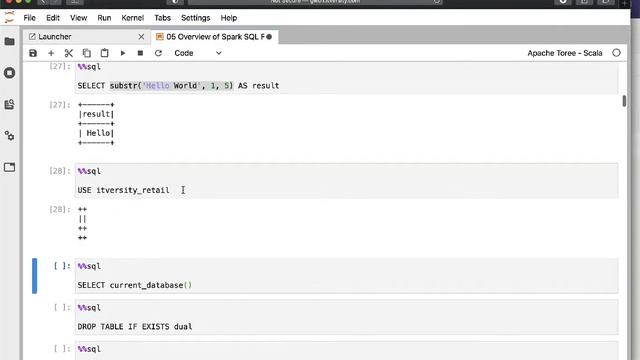The image size is (640, 360).
Task: Open the View menu
Action: 78,18
